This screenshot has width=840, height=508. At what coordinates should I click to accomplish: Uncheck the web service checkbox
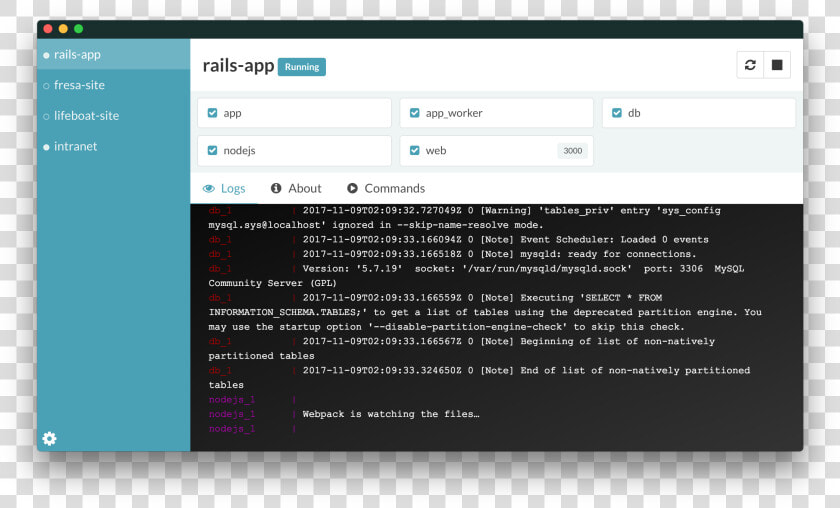(x=415, y=150)
